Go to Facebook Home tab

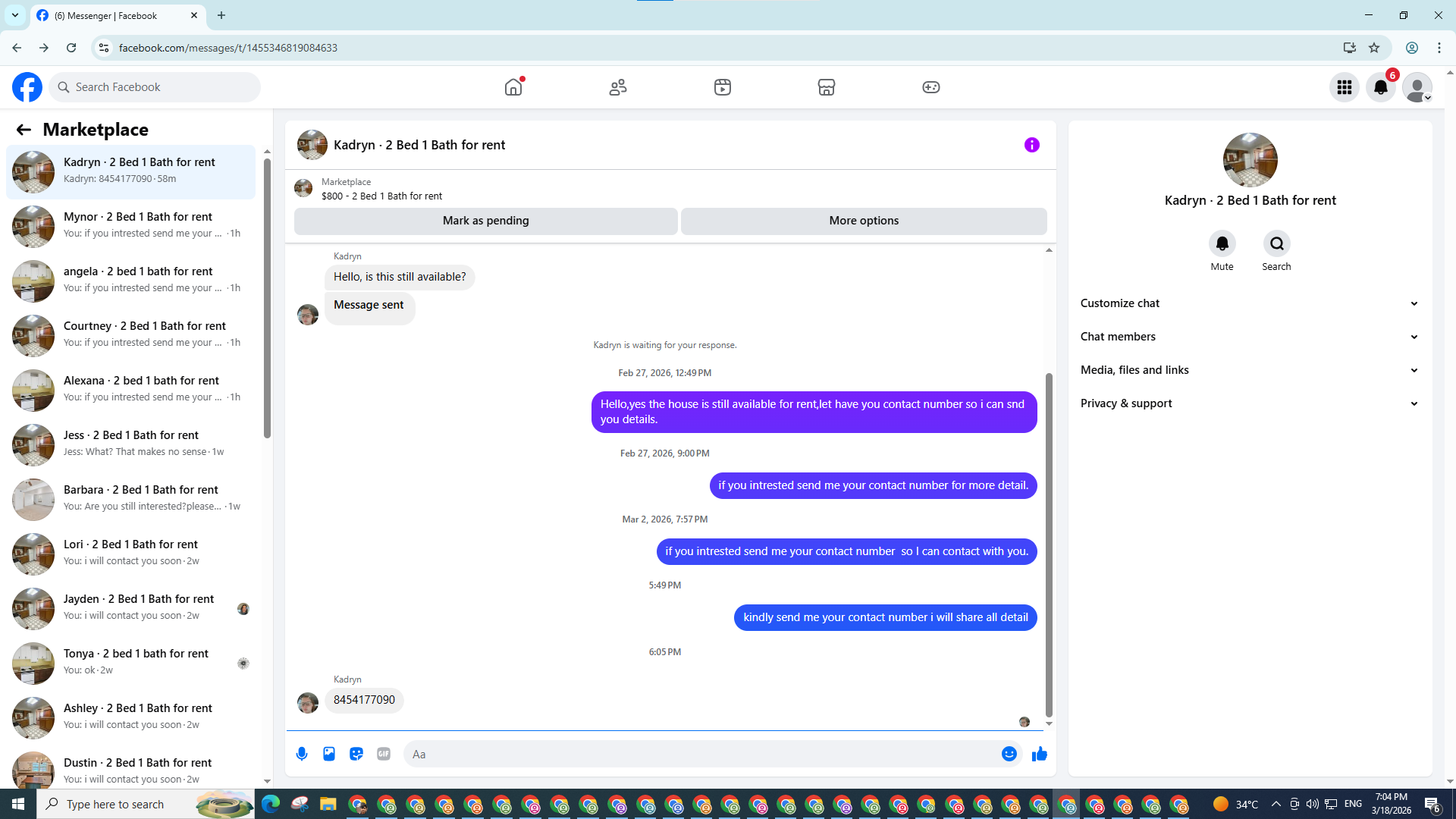(x=513, y=87)
